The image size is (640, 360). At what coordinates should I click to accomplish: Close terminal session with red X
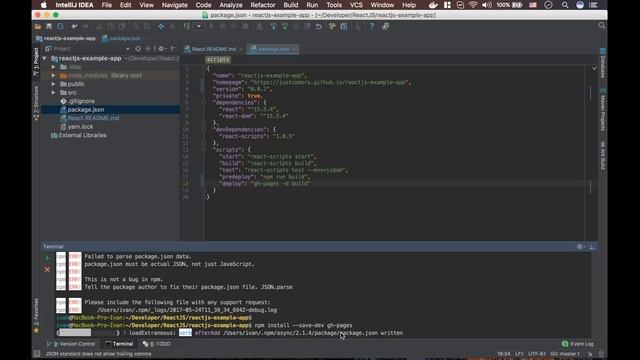point(47,270)
